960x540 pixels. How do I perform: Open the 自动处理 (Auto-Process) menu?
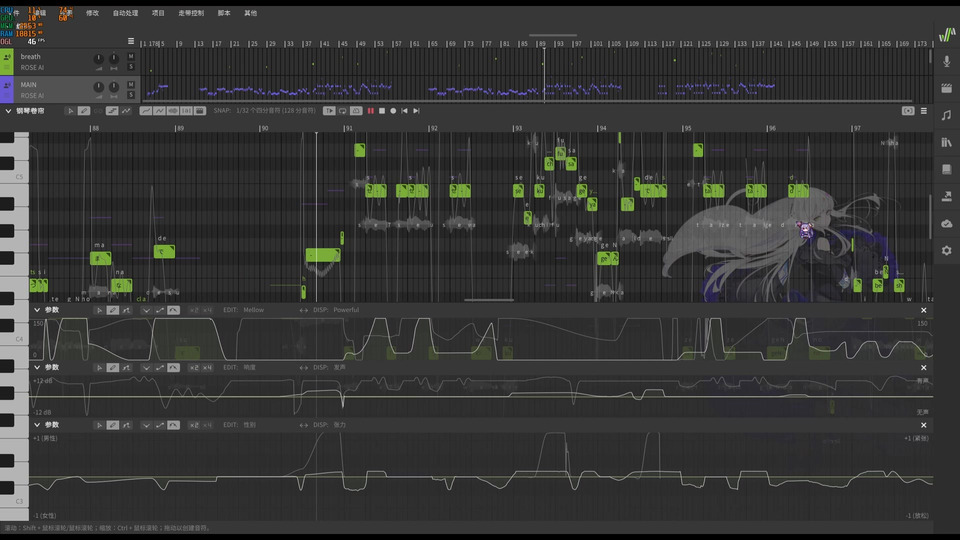[126, 13]
